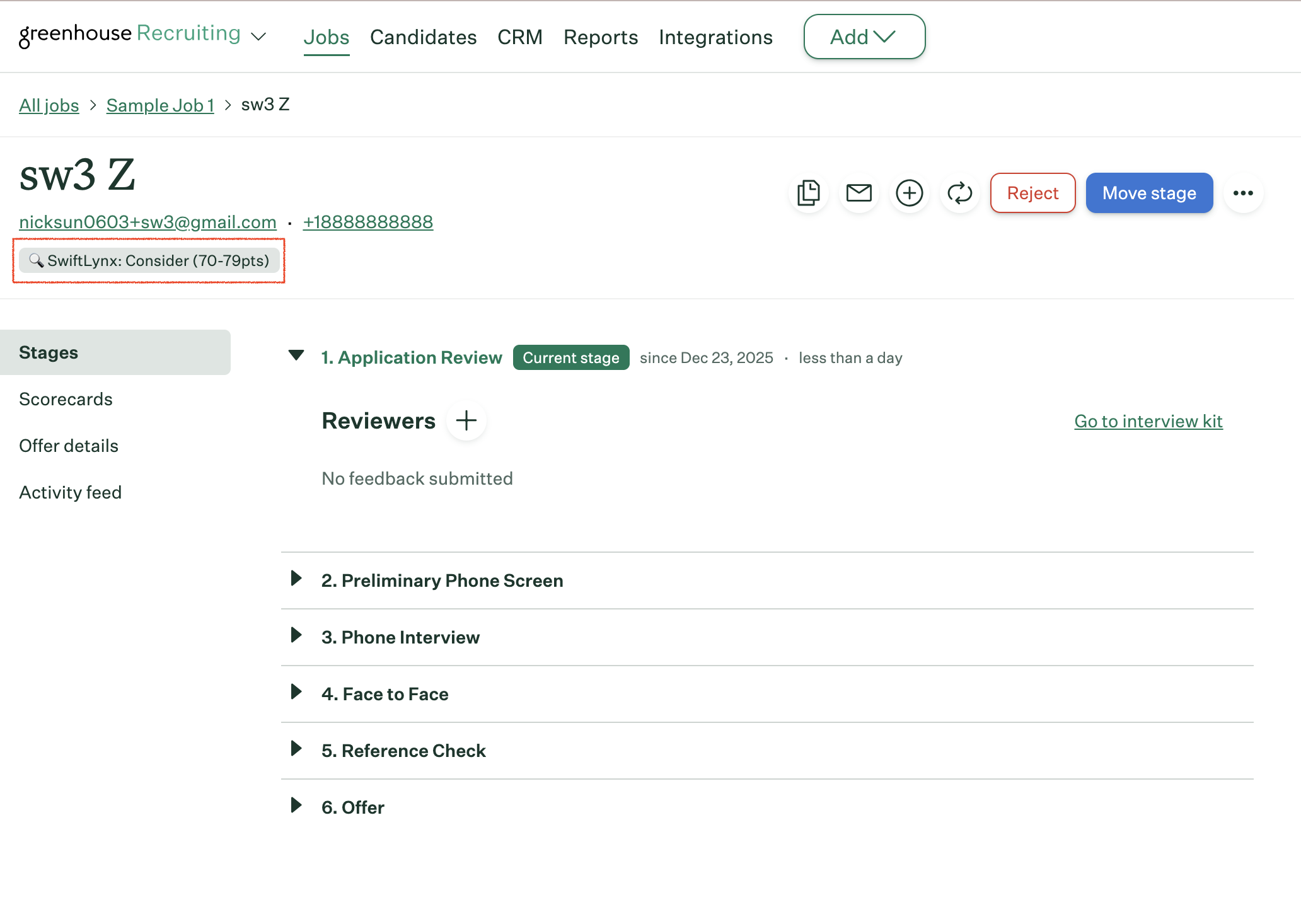Expand the Face to Face stage
Viewport: 1301px width, 924px height.
pos(296,692)
